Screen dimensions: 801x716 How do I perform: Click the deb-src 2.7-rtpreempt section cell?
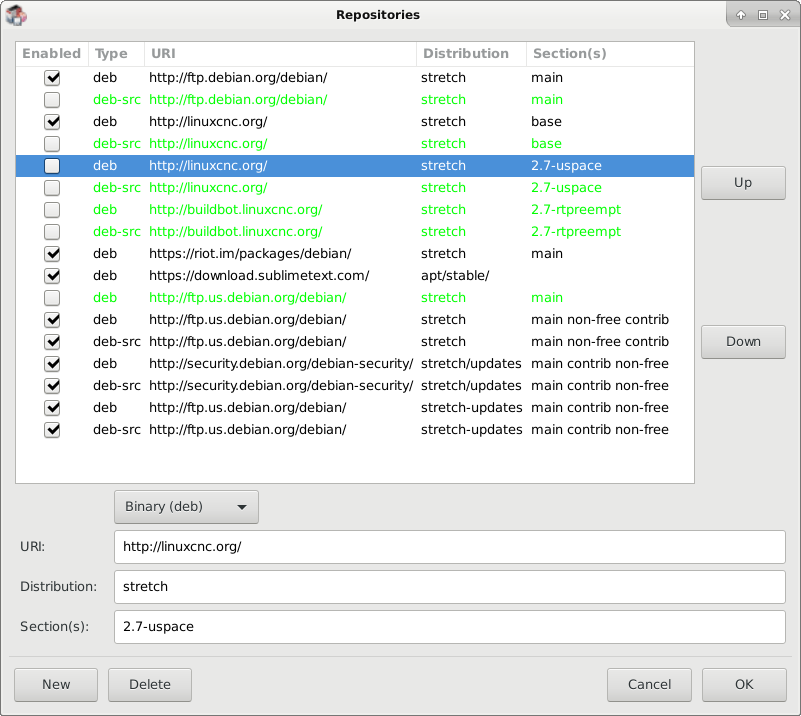576,232
